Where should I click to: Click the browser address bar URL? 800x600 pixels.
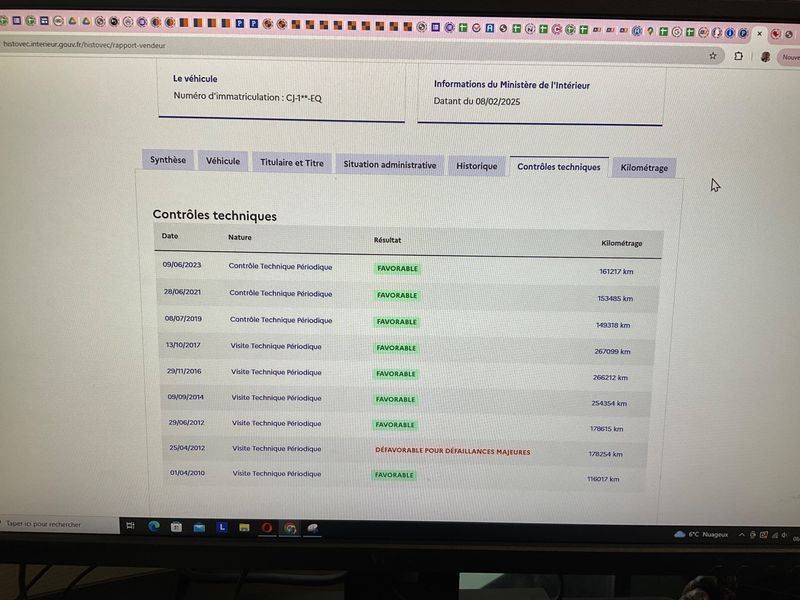[84, 45]
